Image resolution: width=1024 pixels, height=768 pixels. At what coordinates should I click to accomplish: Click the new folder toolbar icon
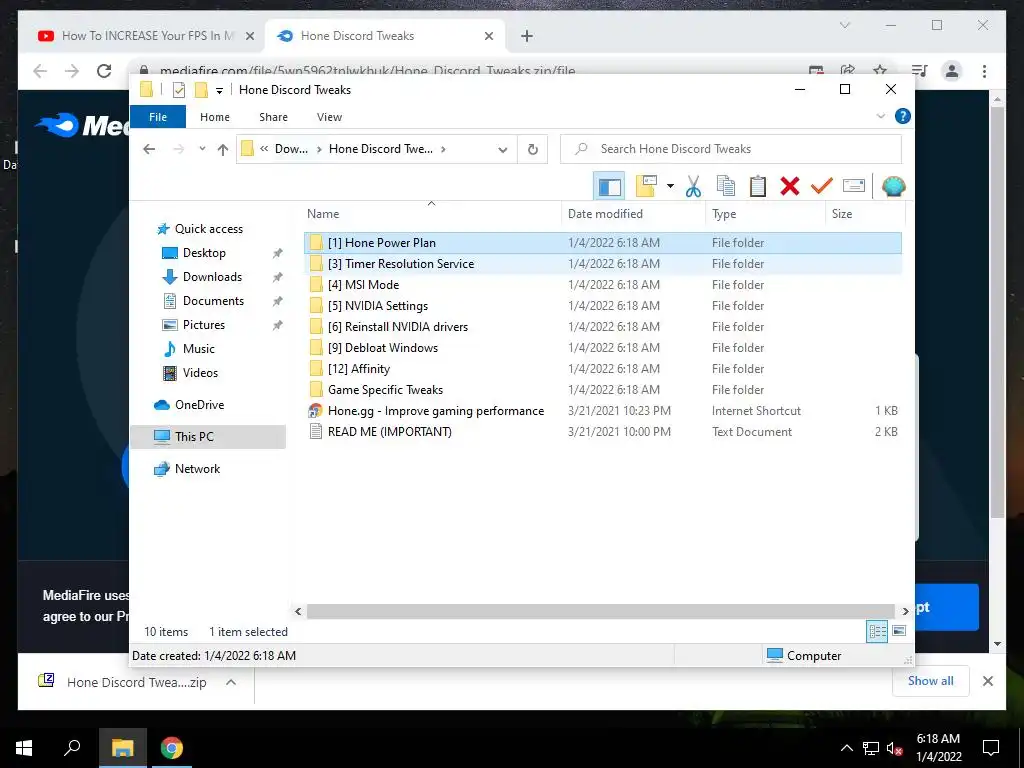tap(646, 186)
